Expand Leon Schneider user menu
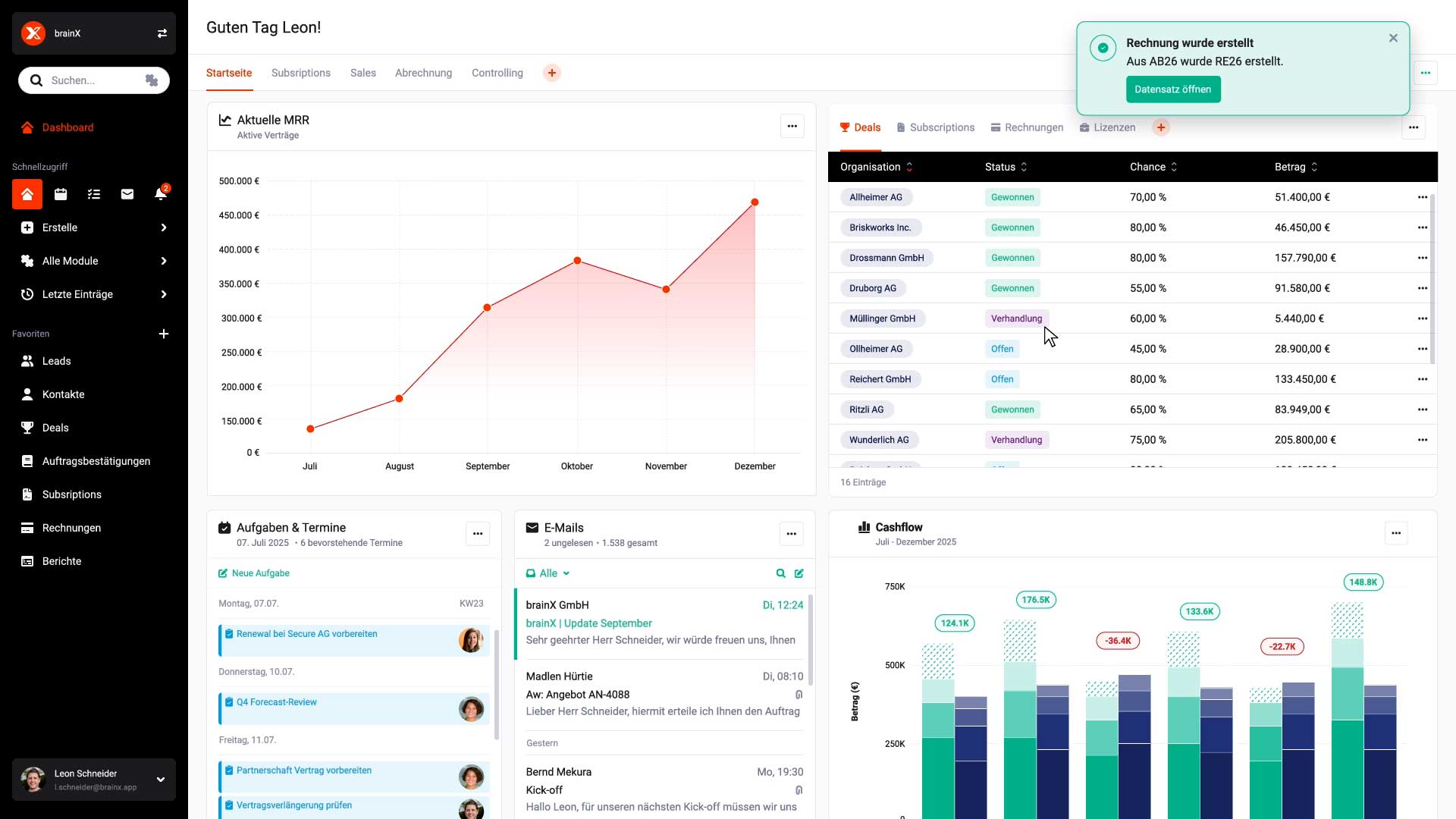The image size is (1456, 819). (x=160, y=780)
